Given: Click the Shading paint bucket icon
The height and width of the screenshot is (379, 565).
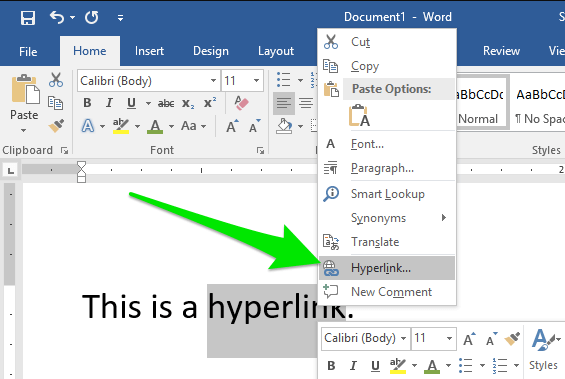Looking at the screenshot, I should click(285, 126).
